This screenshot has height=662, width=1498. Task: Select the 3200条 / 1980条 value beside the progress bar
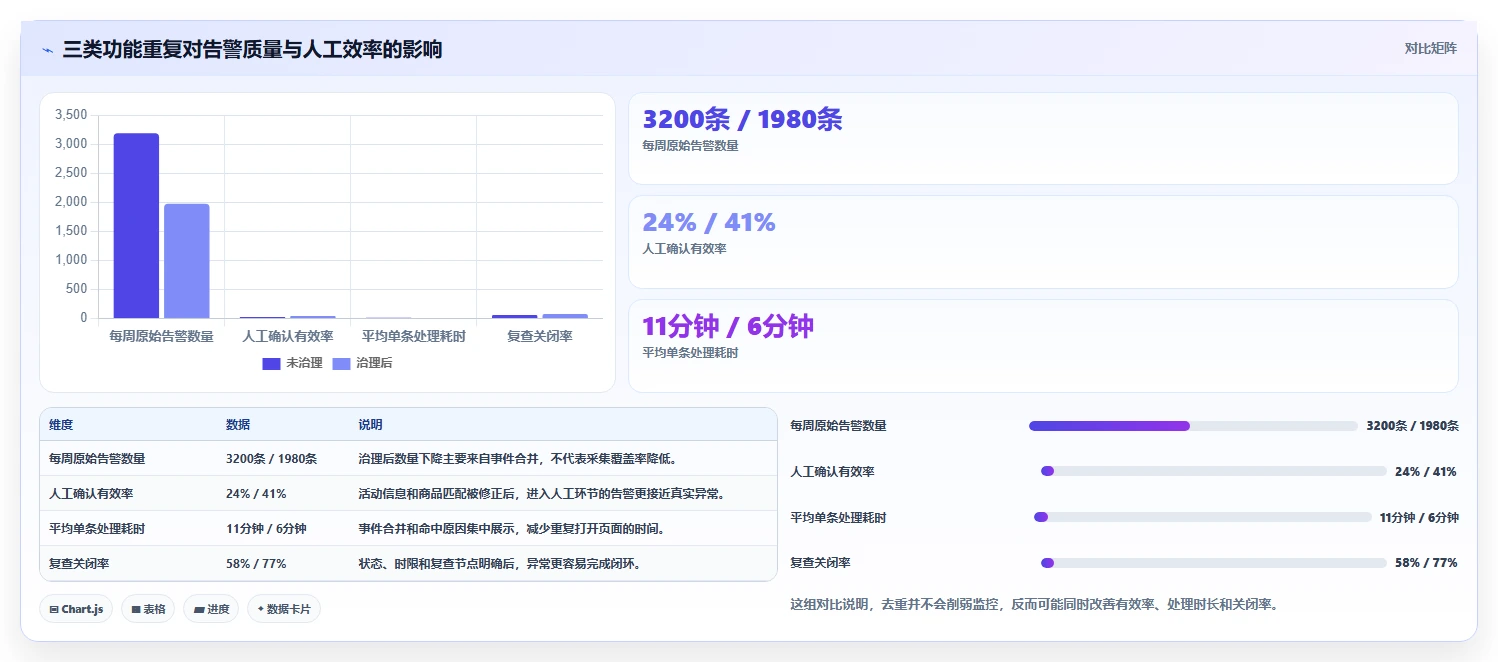coord(1412,426)
